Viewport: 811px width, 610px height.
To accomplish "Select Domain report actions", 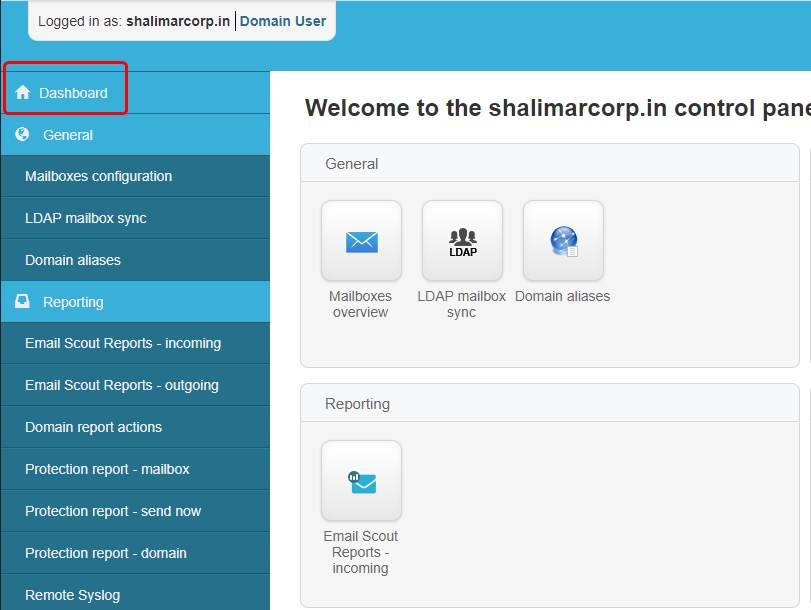I will pyautogui.click(x=93, y=428).
